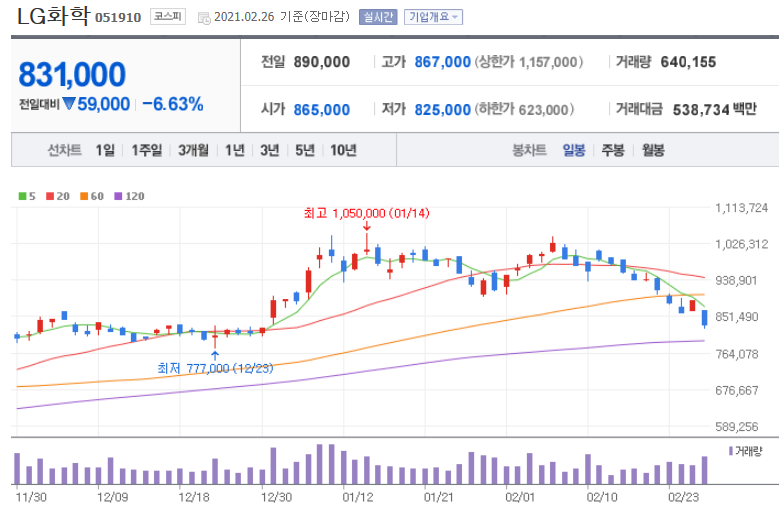The image size is (779, 506).
Task: Select the 1주일 line chart tab
Action: pyautogui.click(x=147, y=150)
